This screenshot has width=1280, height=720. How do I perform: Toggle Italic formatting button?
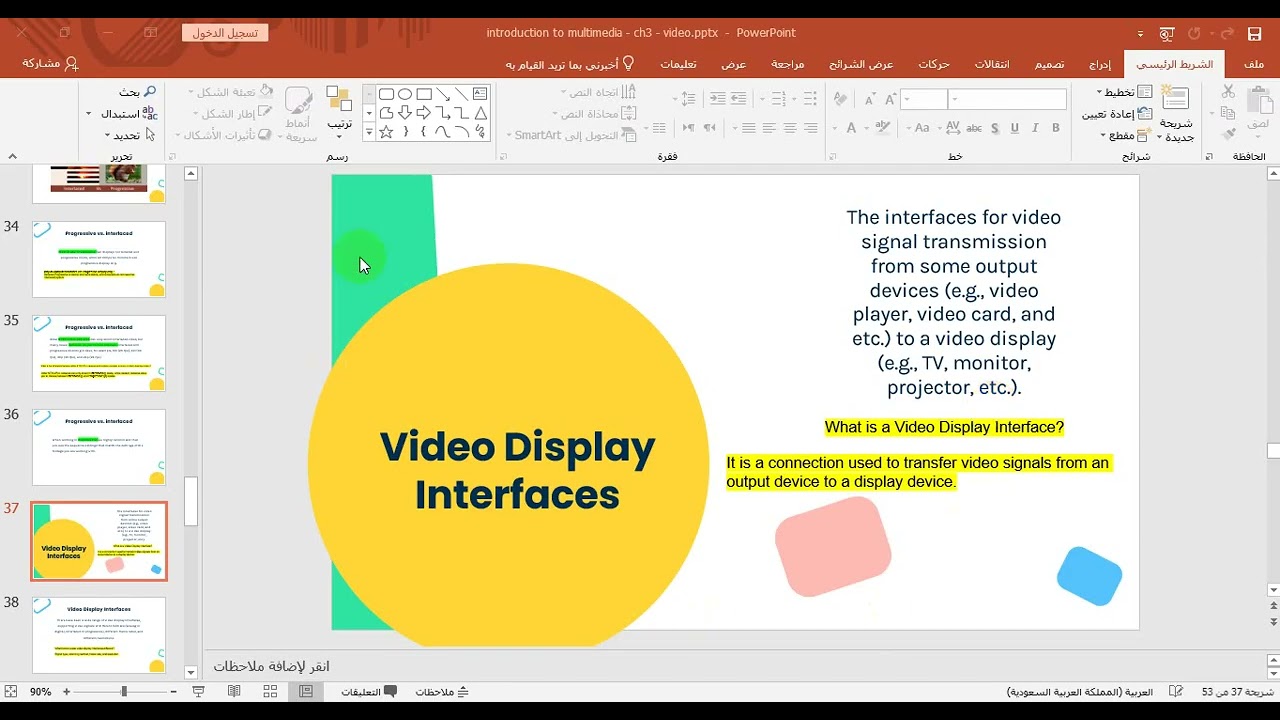(x=1036, y=128)
